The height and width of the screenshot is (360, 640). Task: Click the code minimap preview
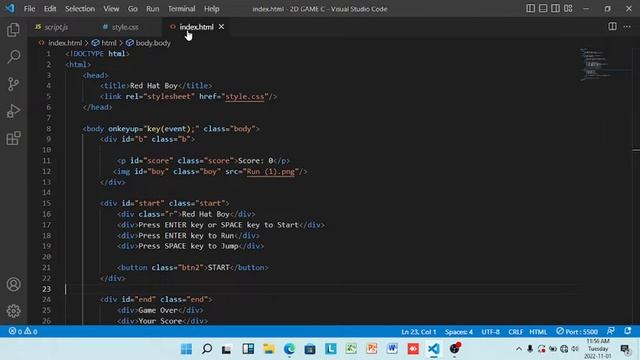596,64
